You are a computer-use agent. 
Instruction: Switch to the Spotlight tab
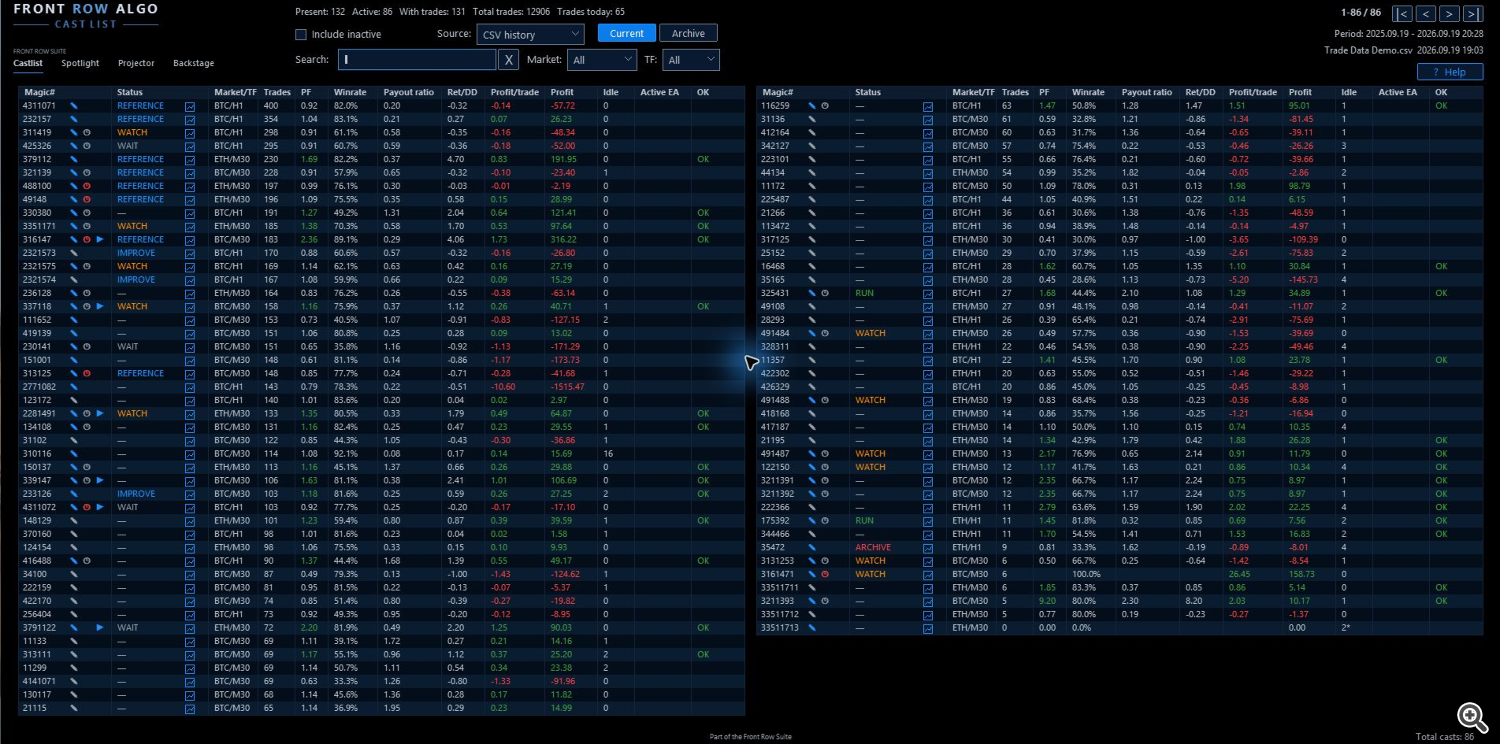(80, 63)
